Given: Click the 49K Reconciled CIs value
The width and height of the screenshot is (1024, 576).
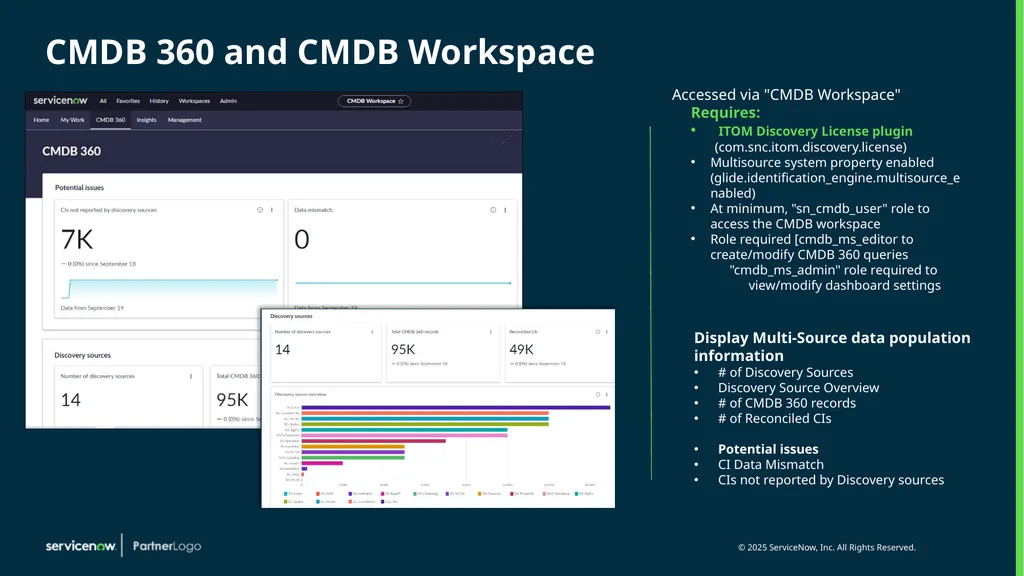Looking at the screenshot, I should coord(521,349).
